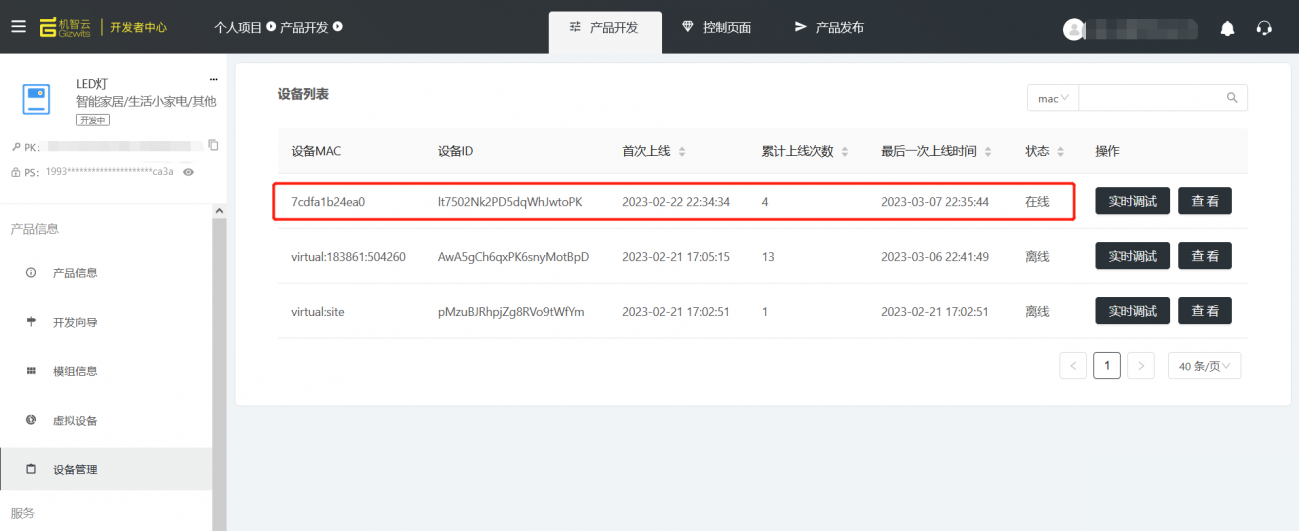The image size is (1299, 531).
Task: Click the 设备MAC column header
Action: coord(316,152)
